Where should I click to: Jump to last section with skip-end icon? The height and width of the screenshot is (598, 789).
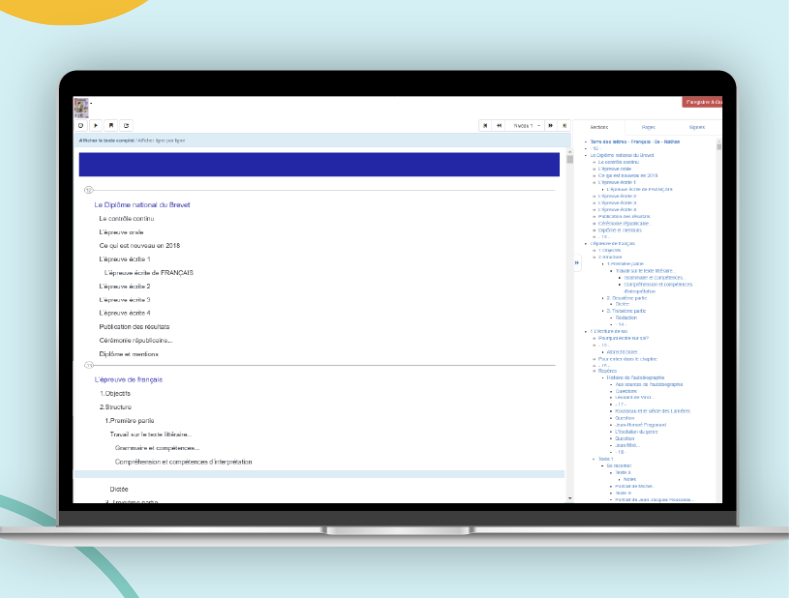tap(564, 126)
